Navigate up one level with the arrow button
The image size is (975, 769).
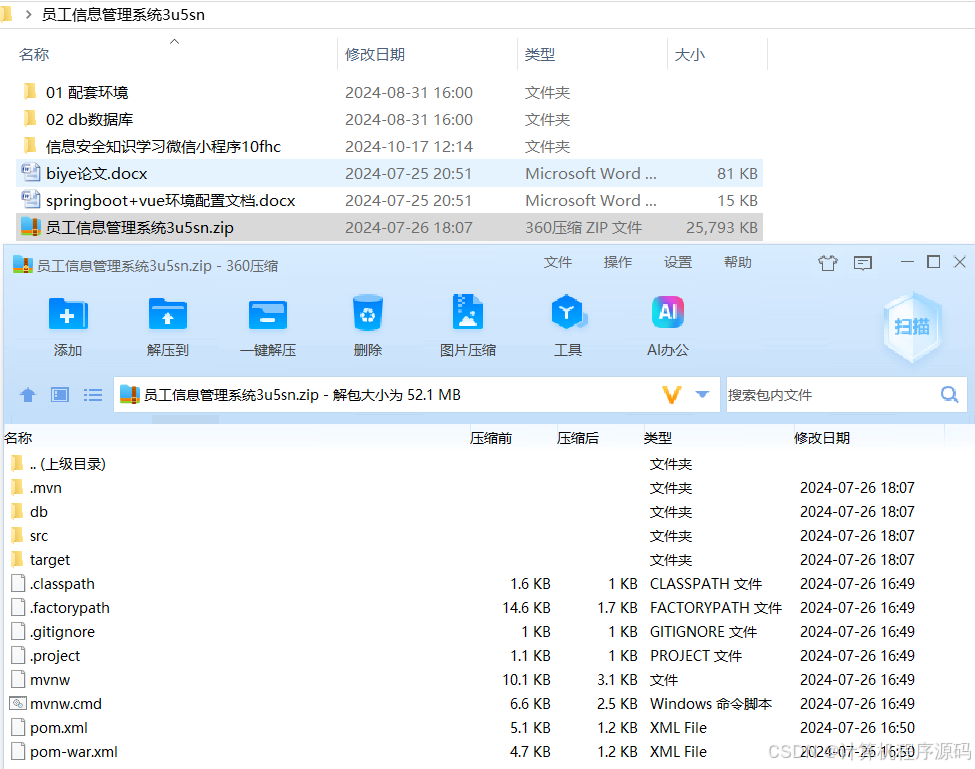[27, 394]
